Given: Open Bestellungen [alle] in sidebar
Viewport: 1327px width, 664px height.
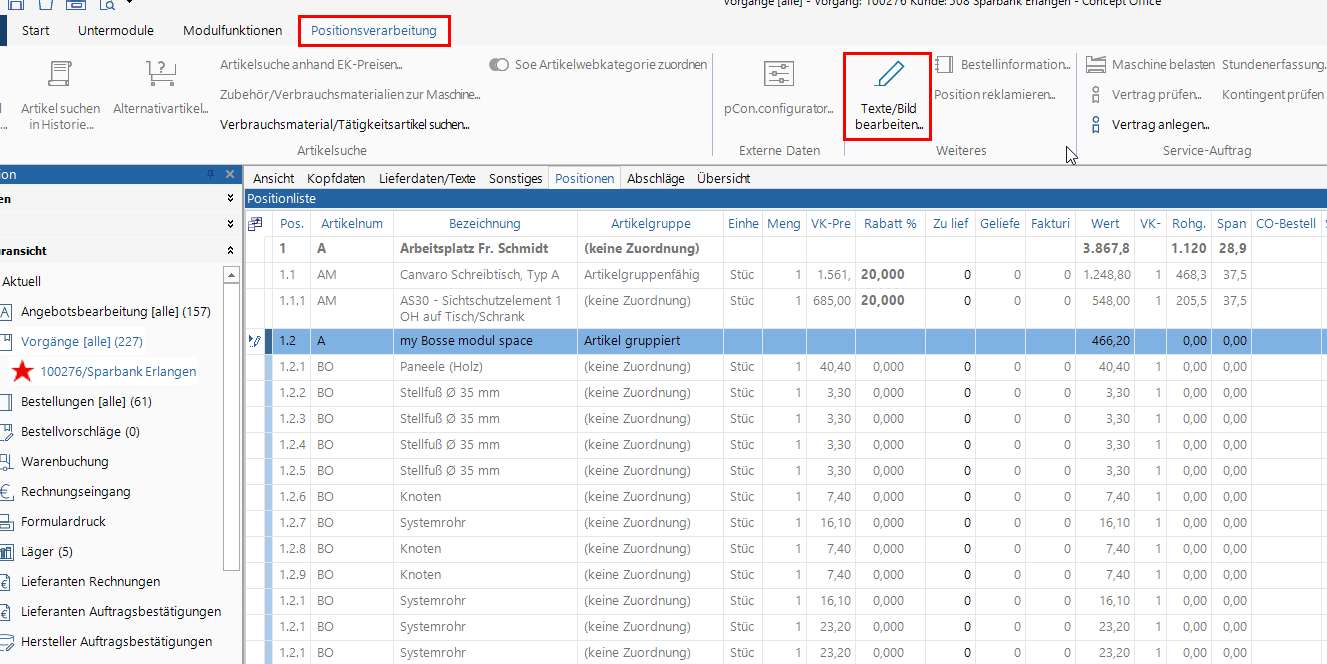Looking at the screenshot, I should (86, 402).
